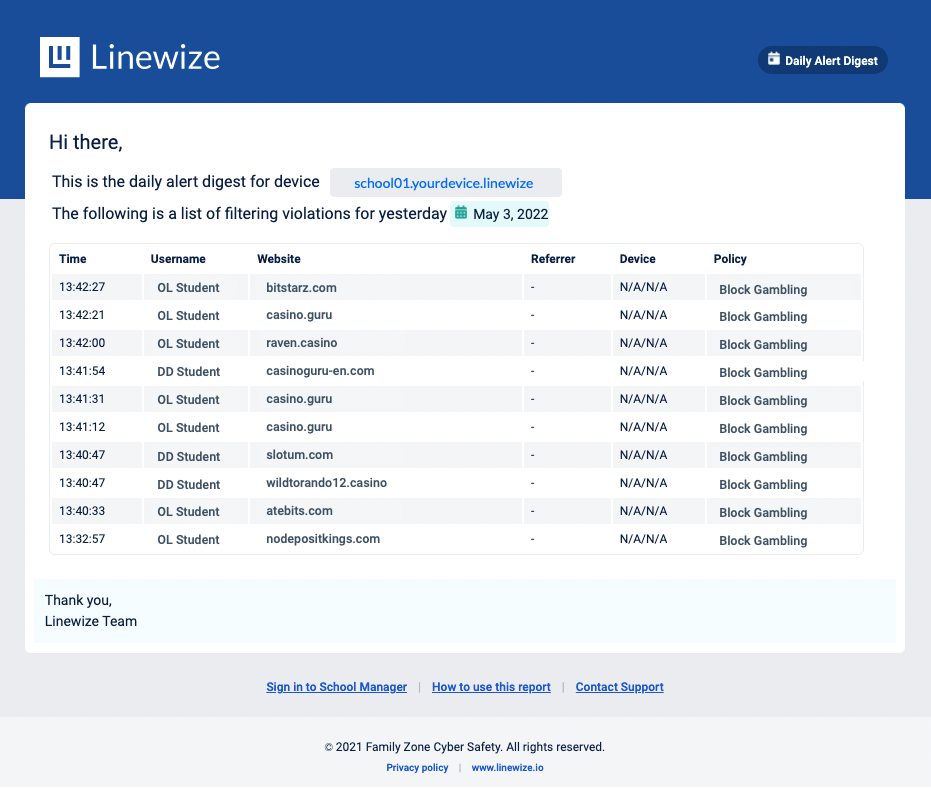Click the Hi there, greeting text
This screenshot has width=931, height=789.
pyautogui.click(x=86, y=142)
